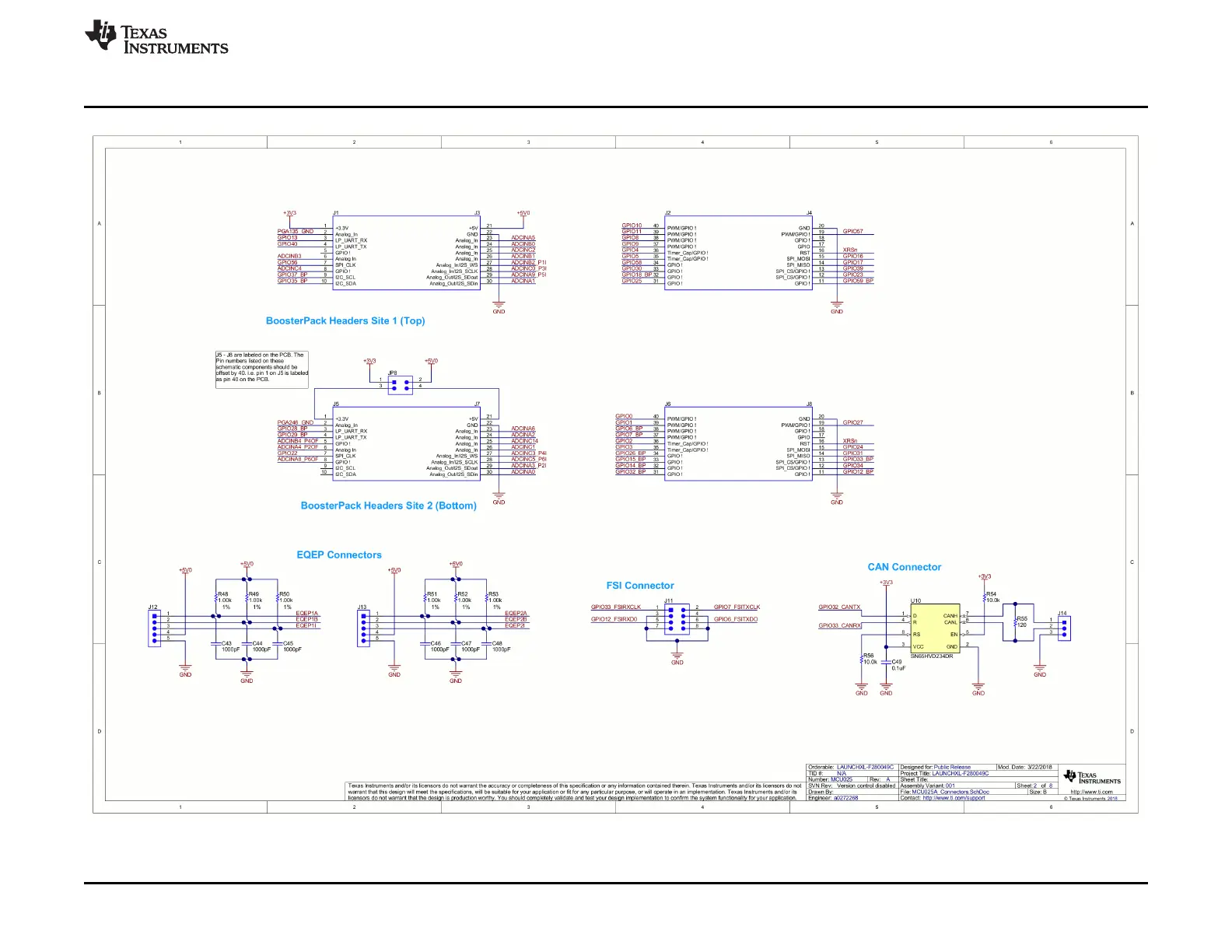This screenshot has width=1232, height=952.
Task: Click the J11 FSI header symbol
Action: [x=677, y=619]
